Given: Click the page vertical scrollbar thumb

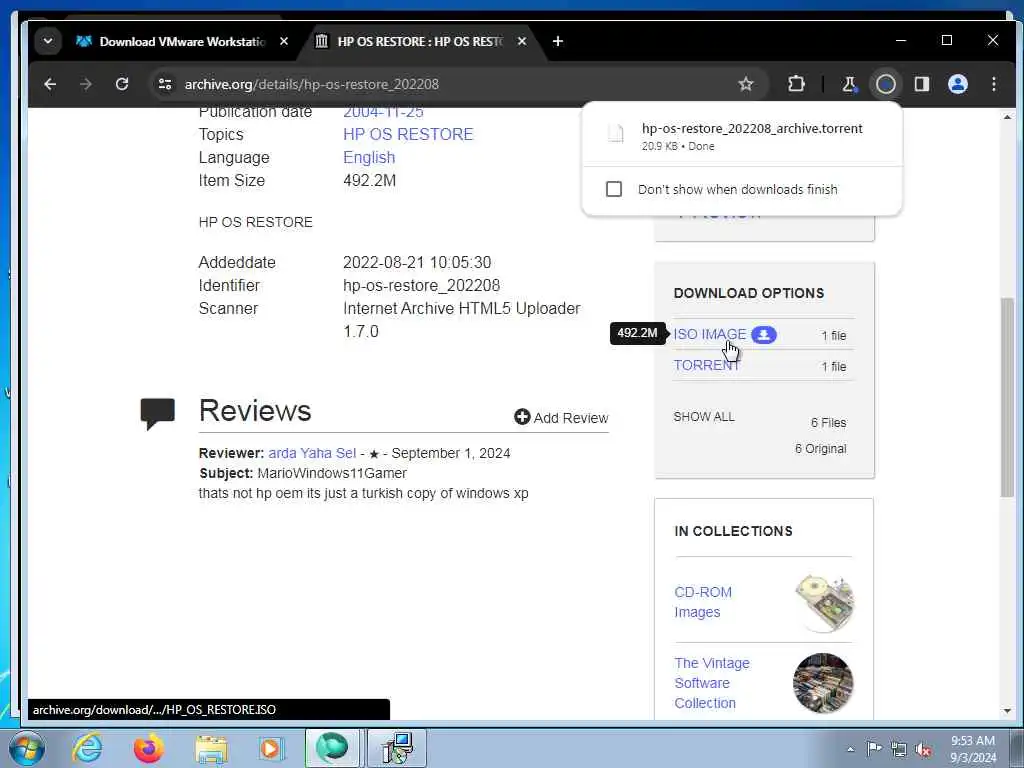Looking at the screenshot, I should (1006, 397).
